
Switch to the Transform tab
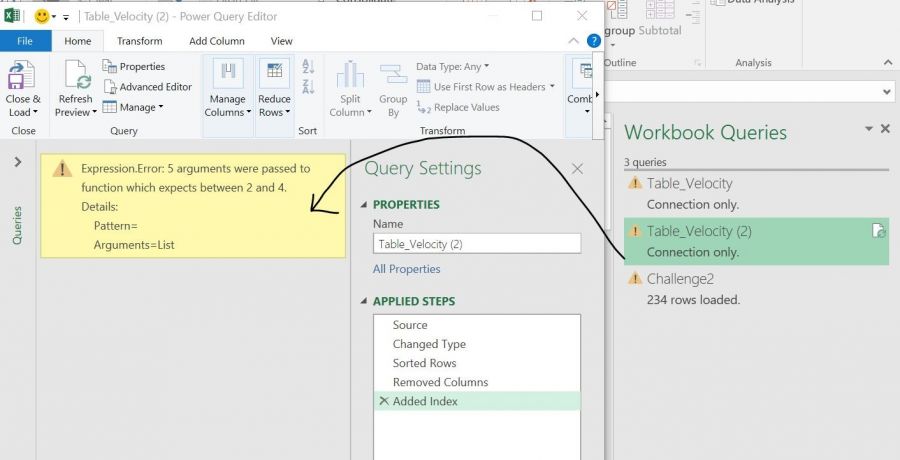[x=139, y=41]
